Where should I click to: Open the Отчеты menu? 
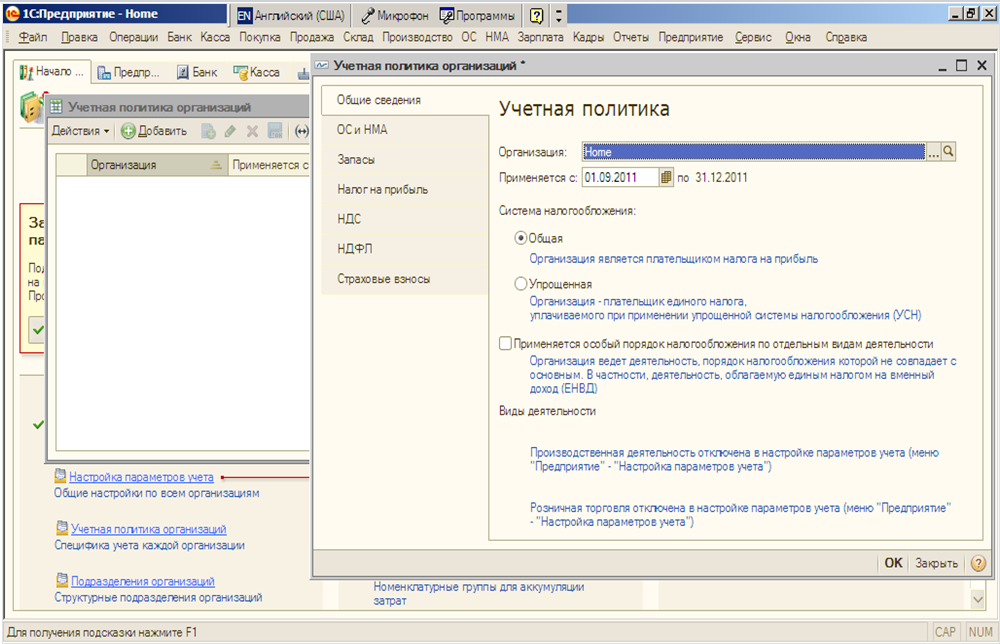pyautogui.click(x=631, y=37)
